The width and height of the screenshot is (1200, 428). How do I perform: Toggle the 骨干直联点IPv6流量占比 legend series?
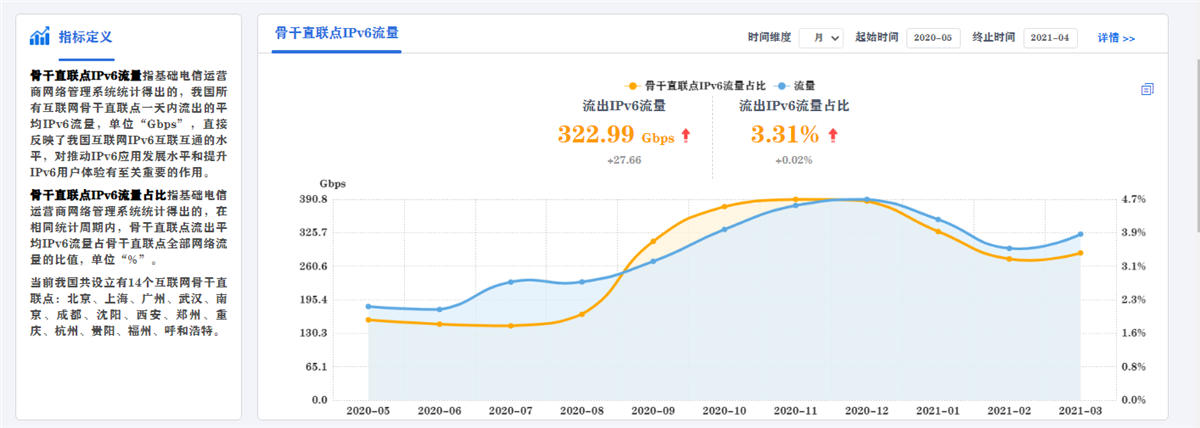click(x=698, y=86)
